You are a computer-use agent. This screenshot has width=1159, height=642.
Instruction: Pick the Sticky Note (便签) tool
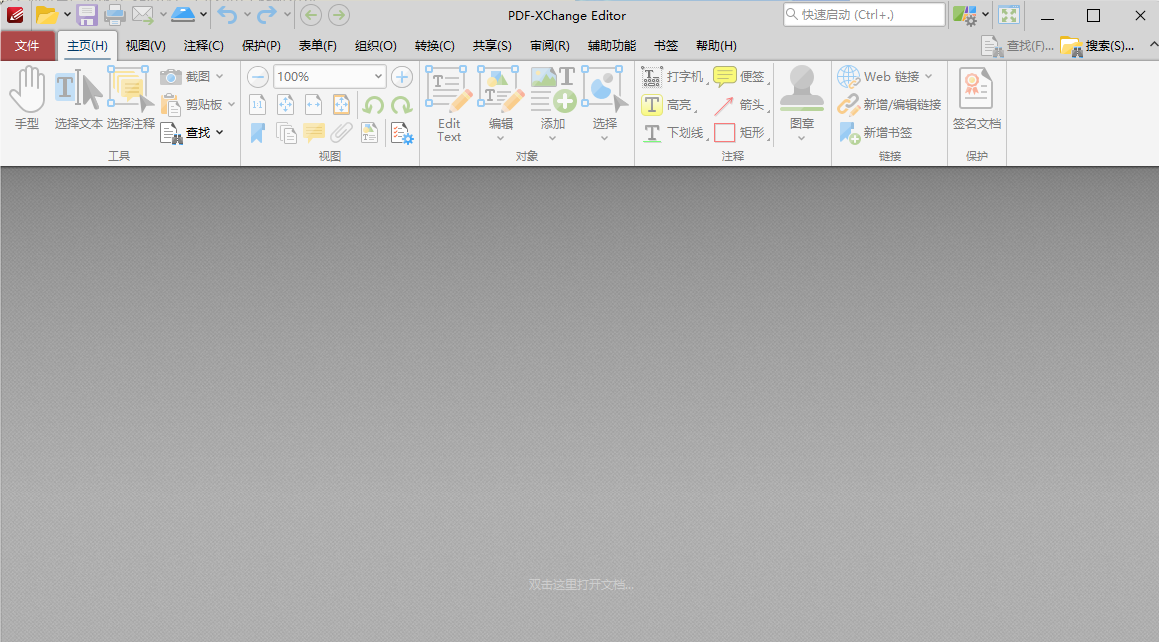click(741, 77)
